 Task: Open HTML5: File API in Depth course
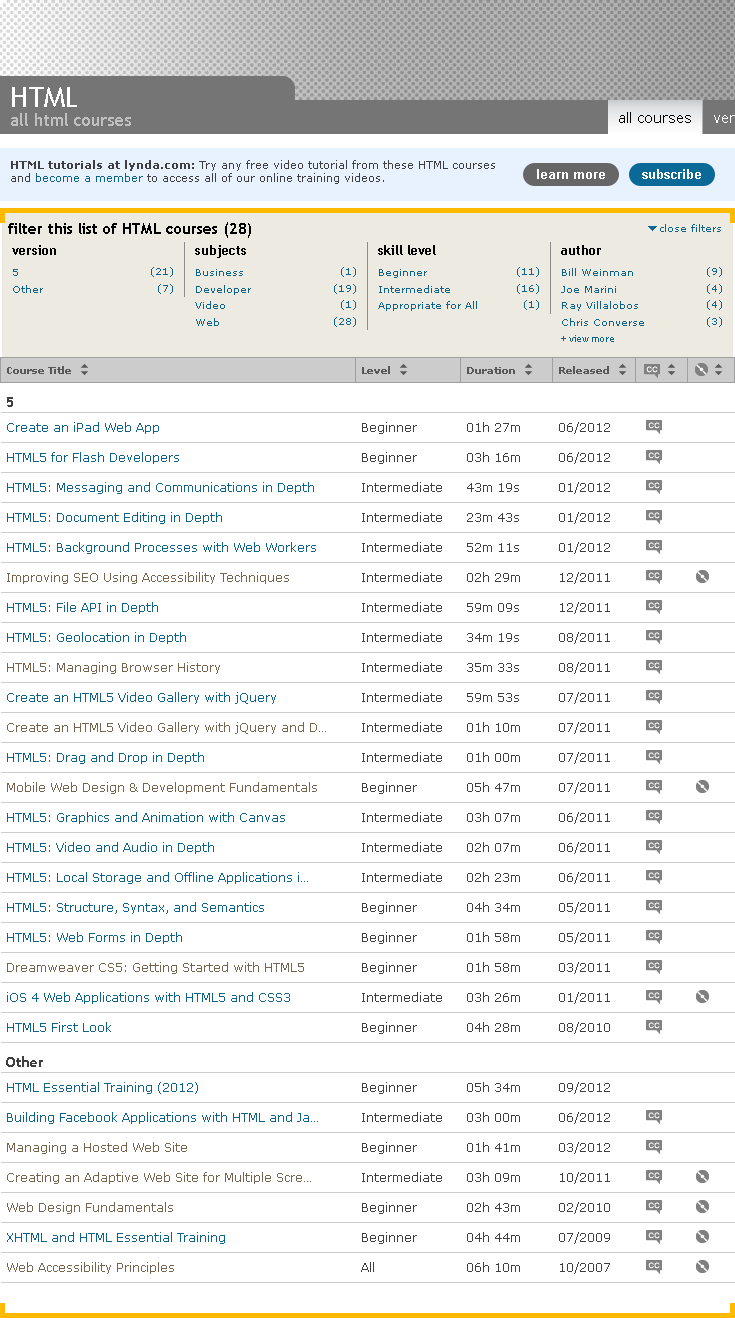82,607
